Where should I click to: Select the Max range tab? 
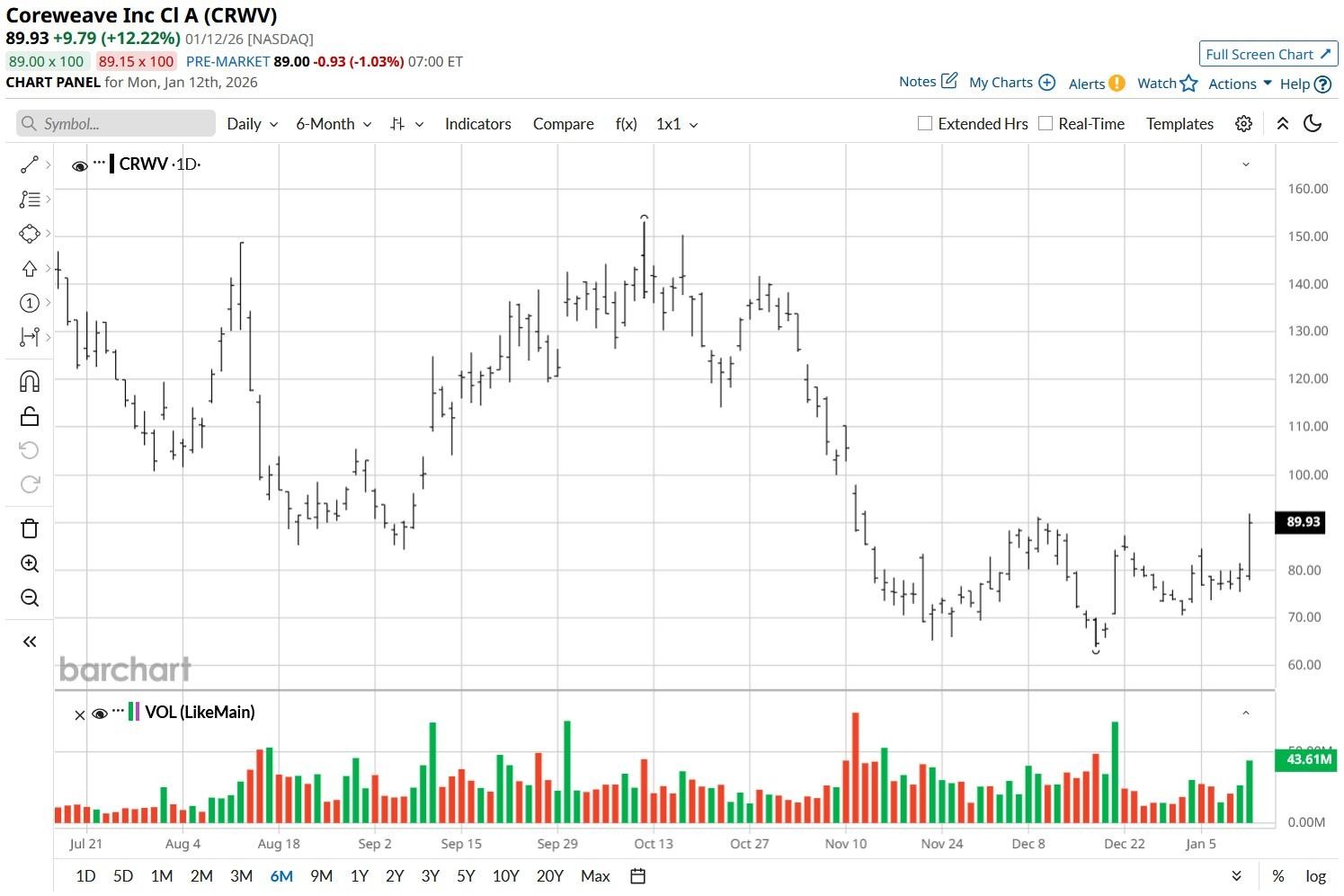click(595, 876)
